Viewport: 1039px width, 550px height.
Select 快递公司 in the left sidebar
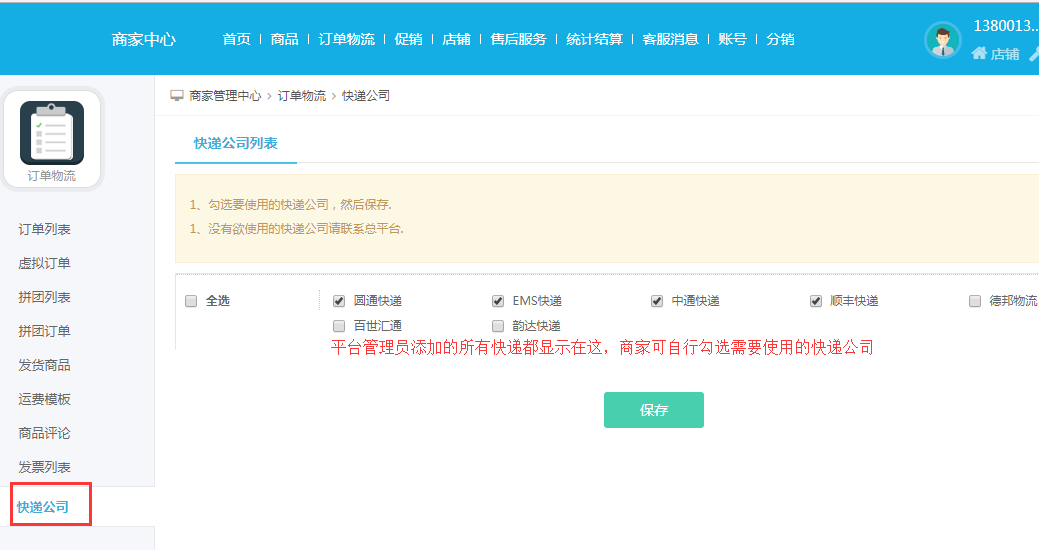pos(44,507)
